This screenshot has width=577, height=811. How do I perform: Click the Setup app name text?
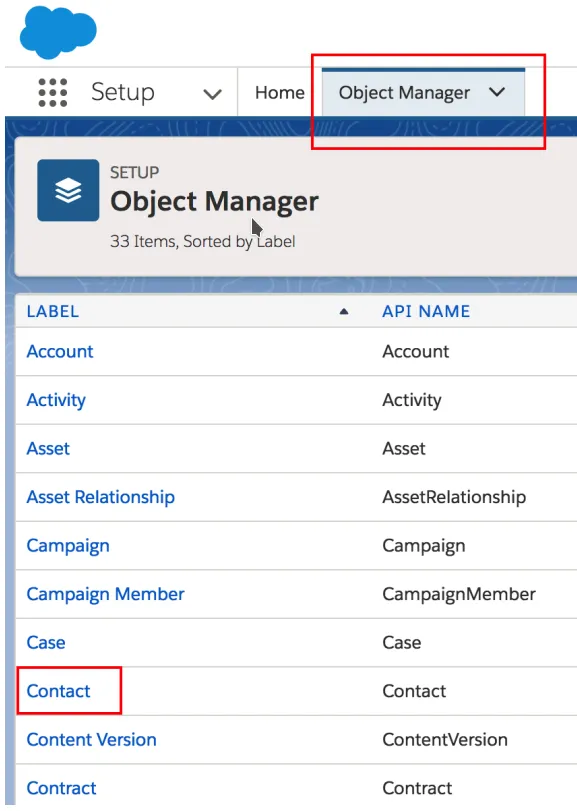coord(123,93)
